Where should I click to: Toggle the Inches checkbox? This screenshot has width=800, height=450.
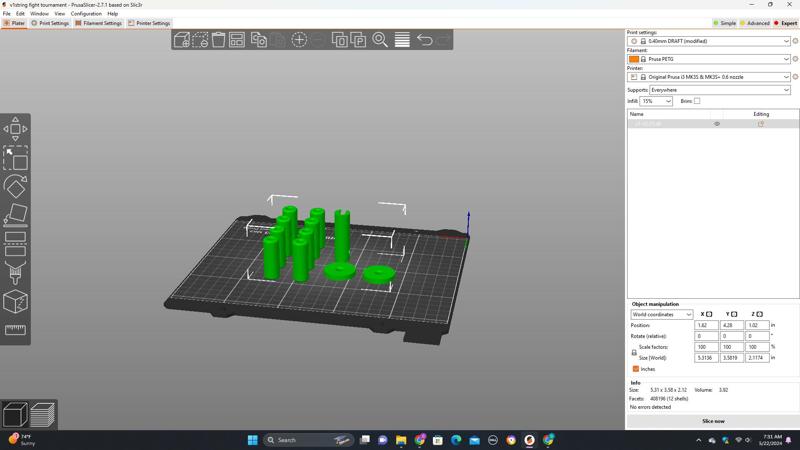(636, 369)
